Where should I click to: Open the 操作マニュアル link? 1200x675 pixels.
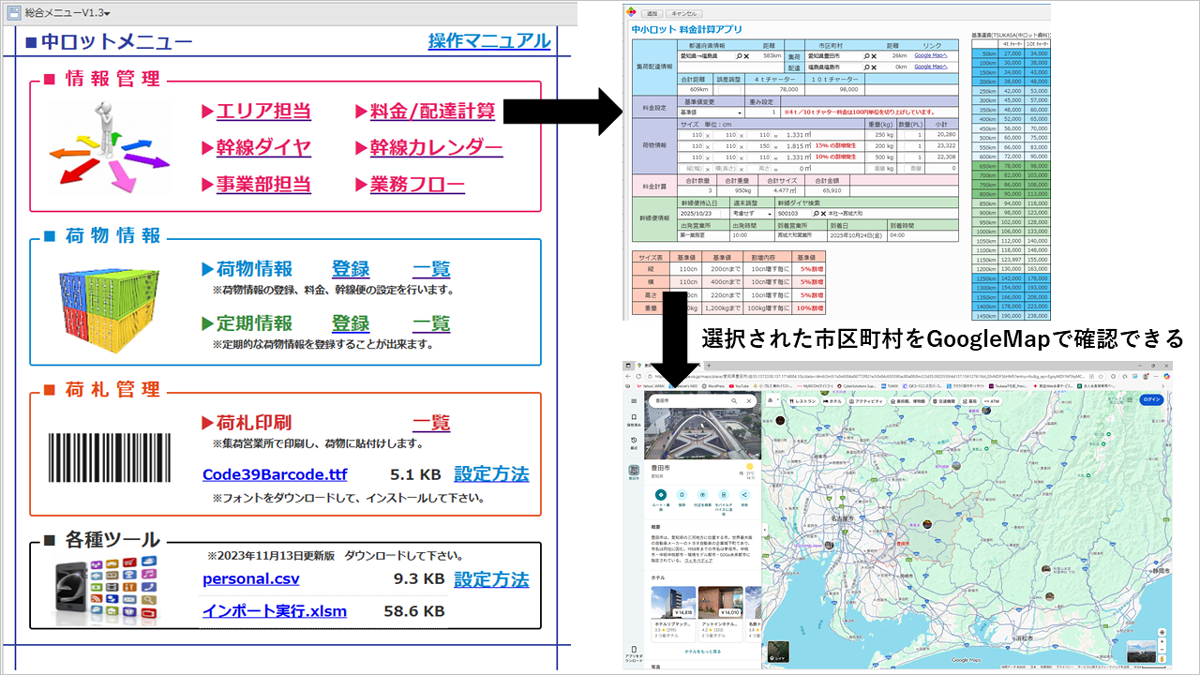tap(489, 42)
